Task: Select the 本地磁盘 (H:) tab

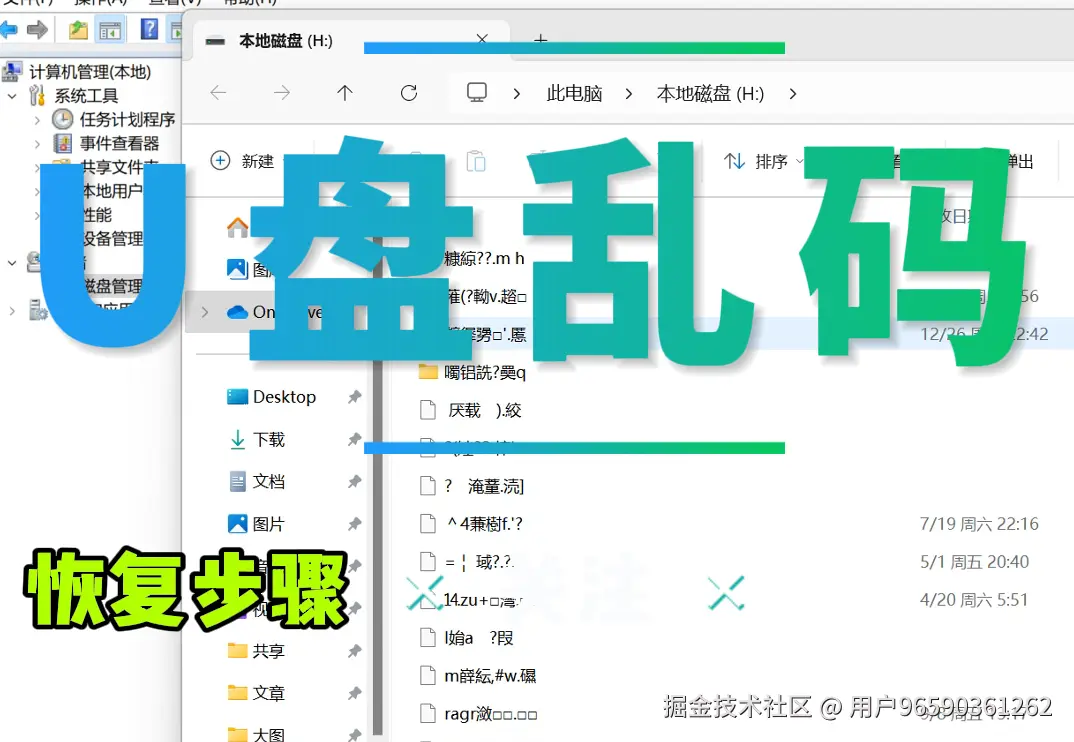Action: [x=280, y=41]
